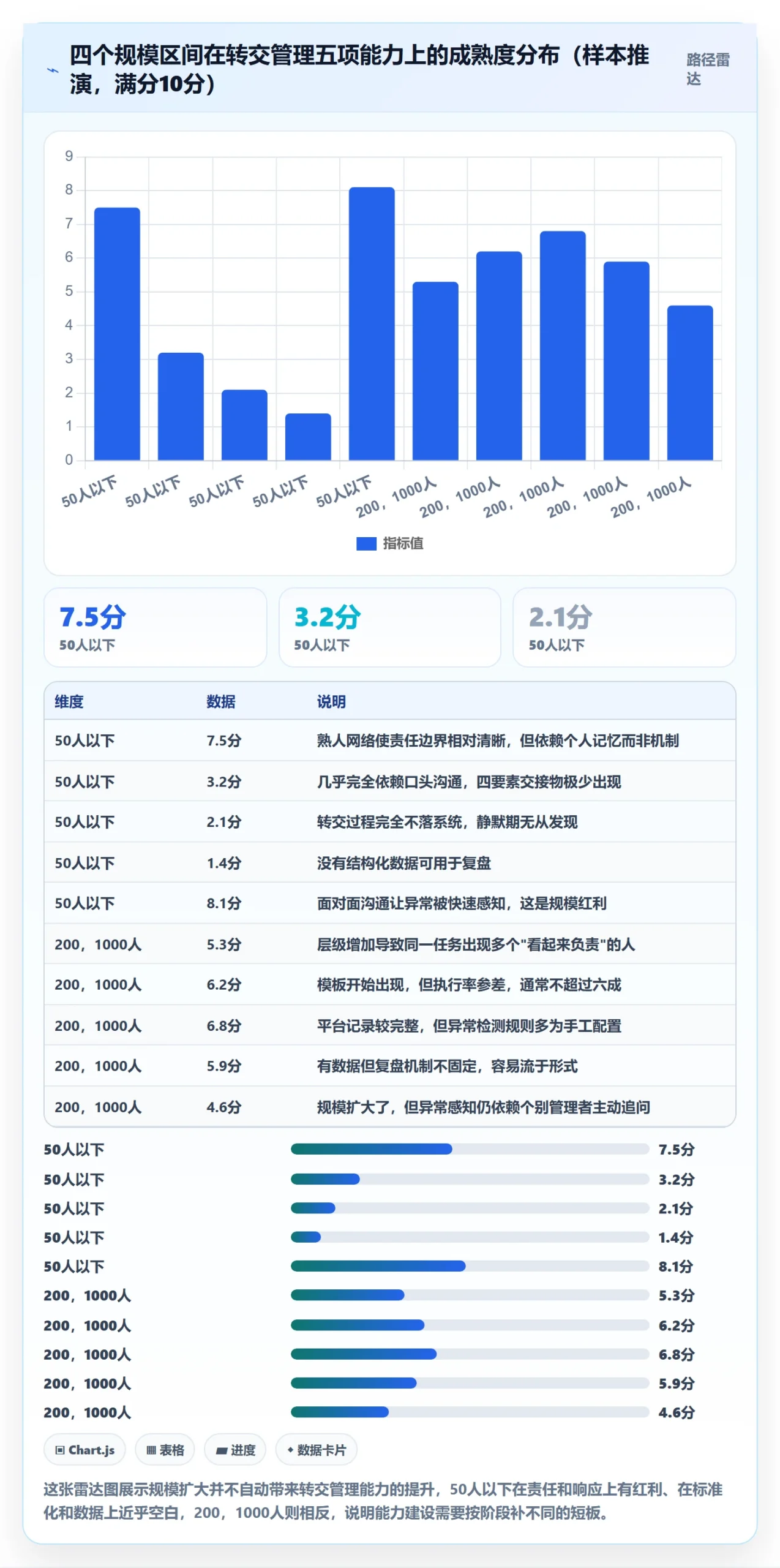Click the summary paragraph about 雷达图
This screenshot has height=1568, width=780.
[x=383, y=1501]
